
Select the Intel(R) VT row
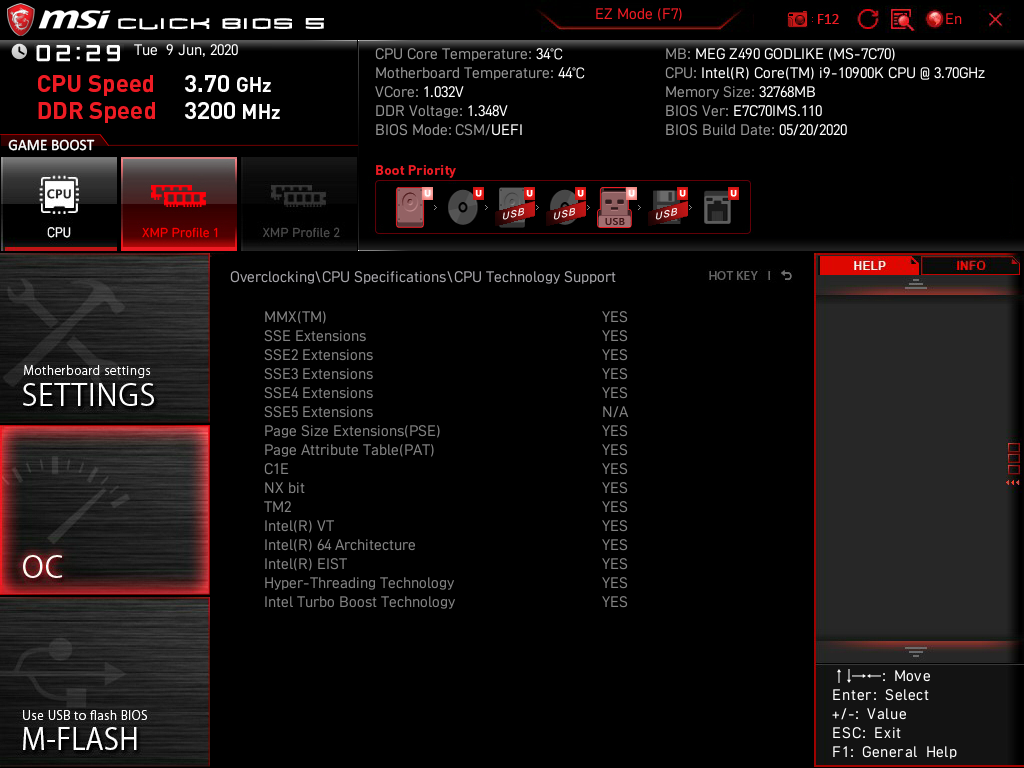pos(445,525)
